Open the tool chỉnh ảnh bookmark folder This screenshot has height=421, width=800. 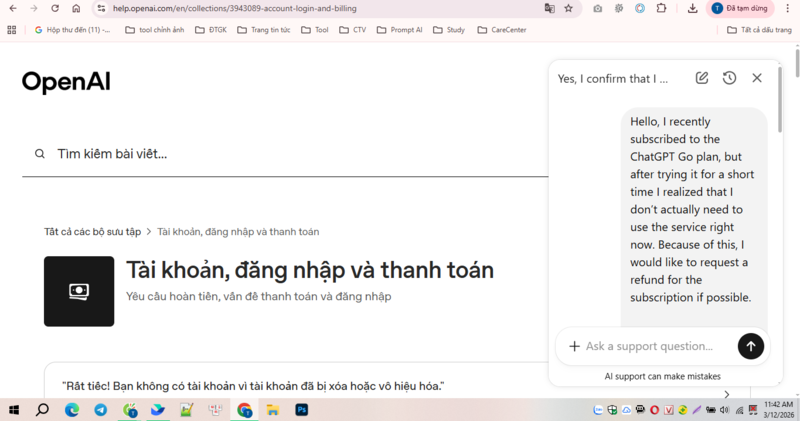point(155,30)
